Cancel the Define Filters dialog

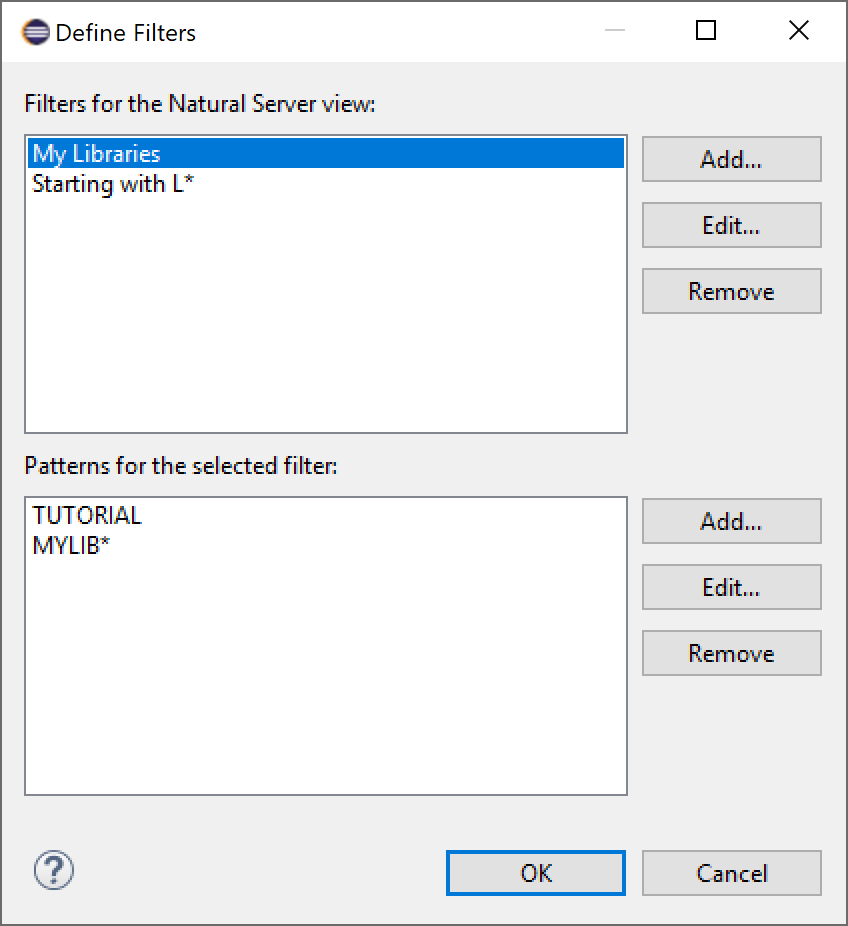731,872
